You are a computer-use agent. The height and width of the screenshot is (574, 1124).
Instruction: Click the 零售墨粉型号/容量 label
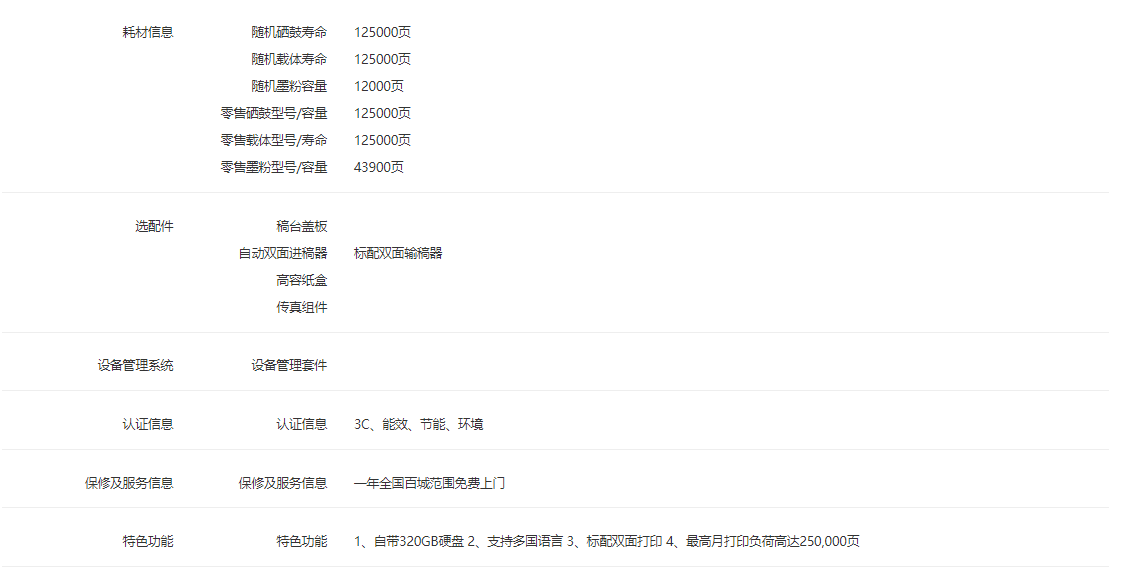pyautogui.click(x=274, y=167)
